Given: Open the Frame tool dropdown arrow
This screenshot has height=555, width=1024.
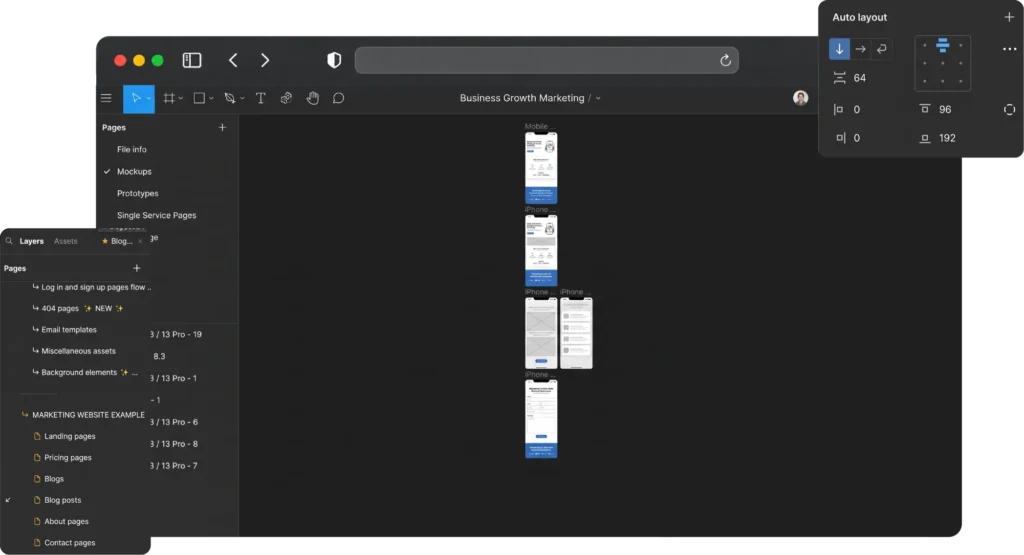Looking at the screenshot, I should pyautogui.click(x=181, y=99).
